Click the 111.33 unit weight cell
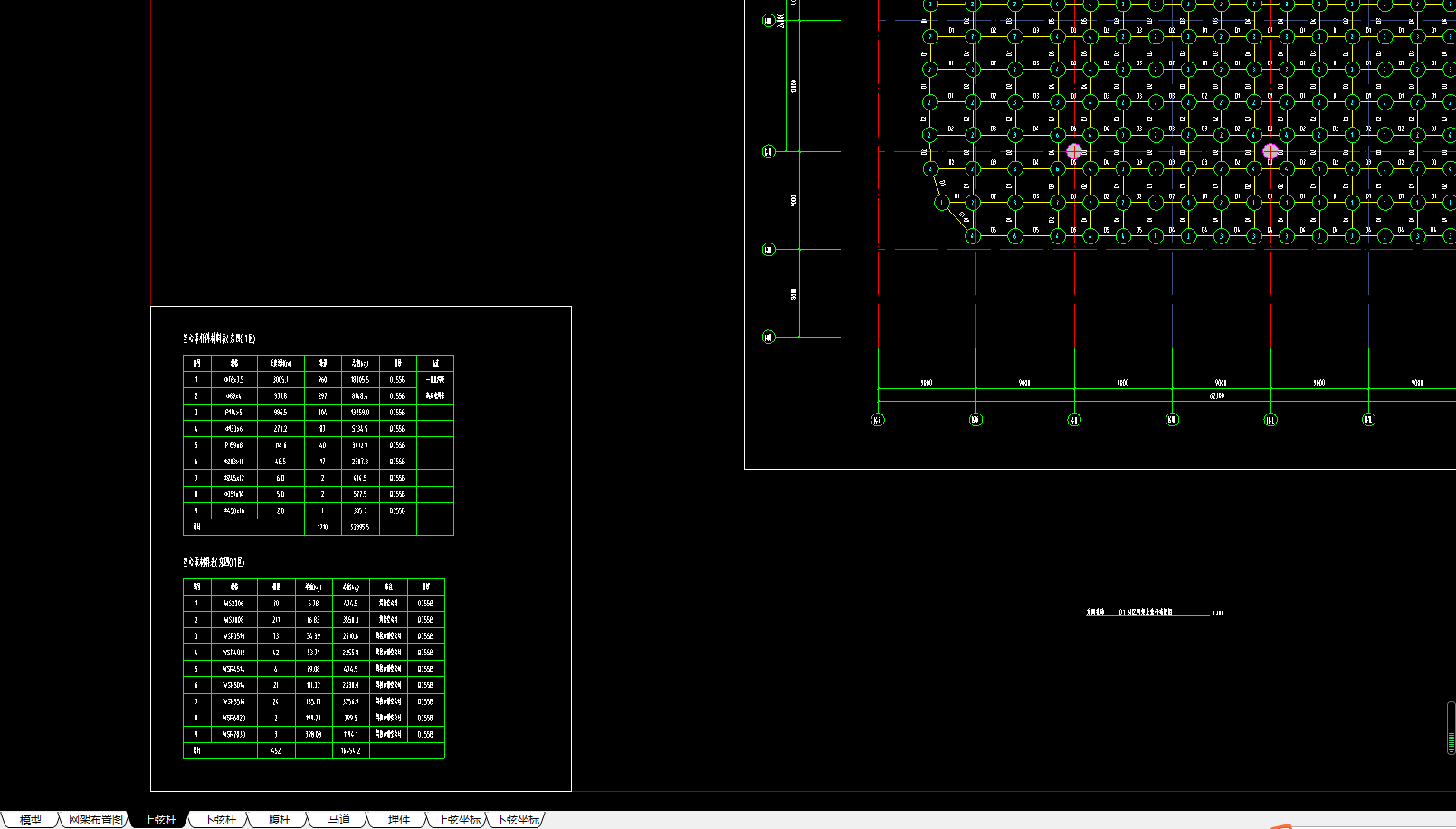The image size is (1456, 829). tap(313, 685)
